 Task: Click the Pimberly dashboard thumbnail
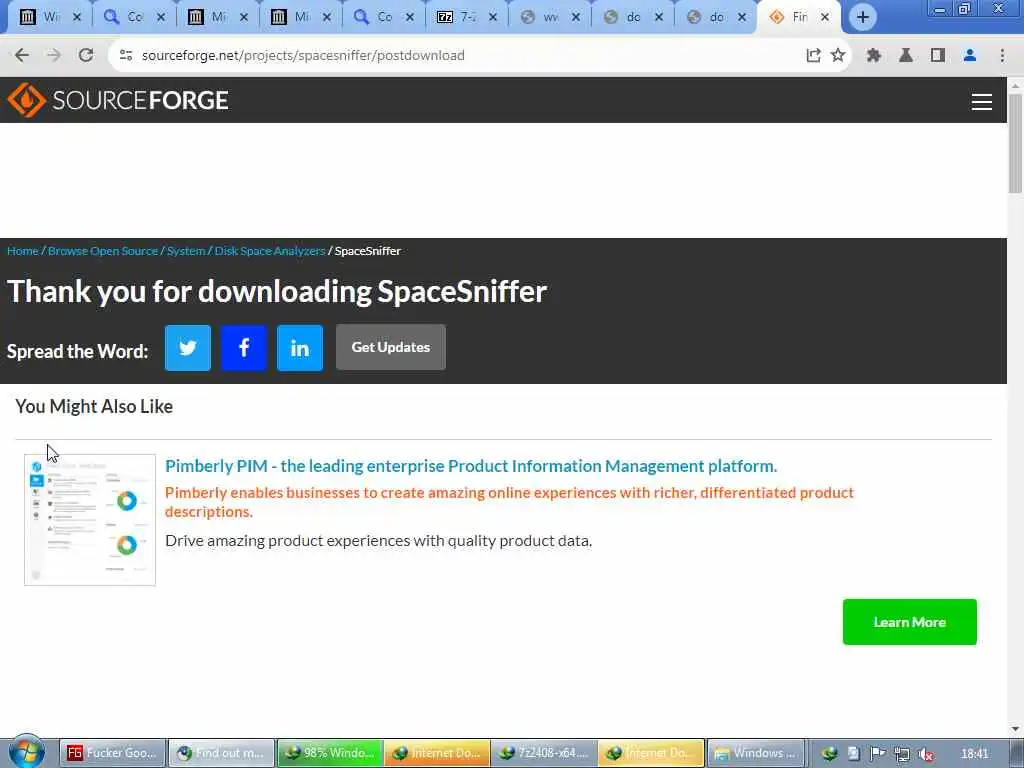tap(90, 520)
